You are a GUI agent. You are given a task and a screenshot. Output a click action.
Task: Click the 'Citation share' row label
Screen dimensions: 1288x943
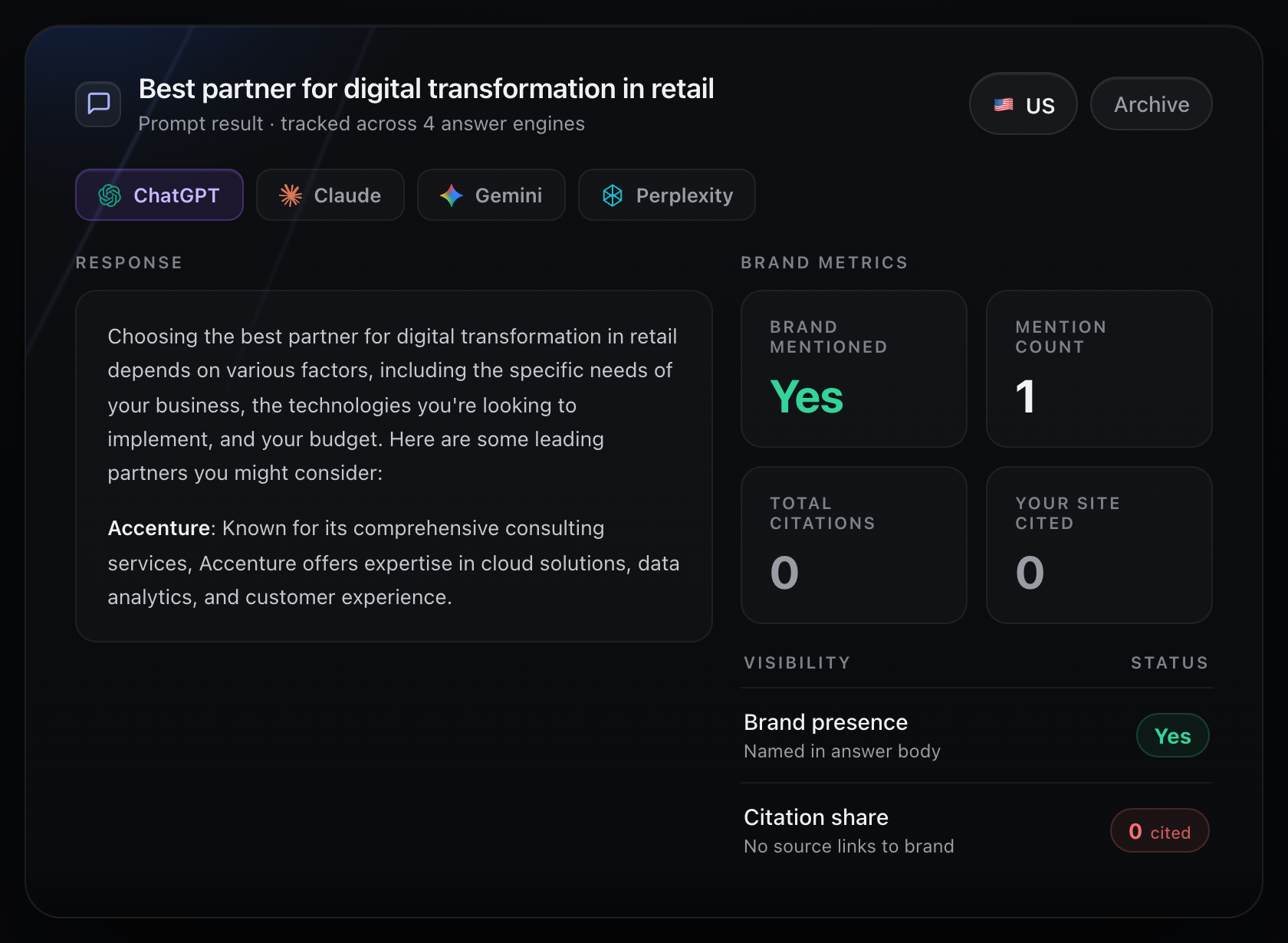816,817
